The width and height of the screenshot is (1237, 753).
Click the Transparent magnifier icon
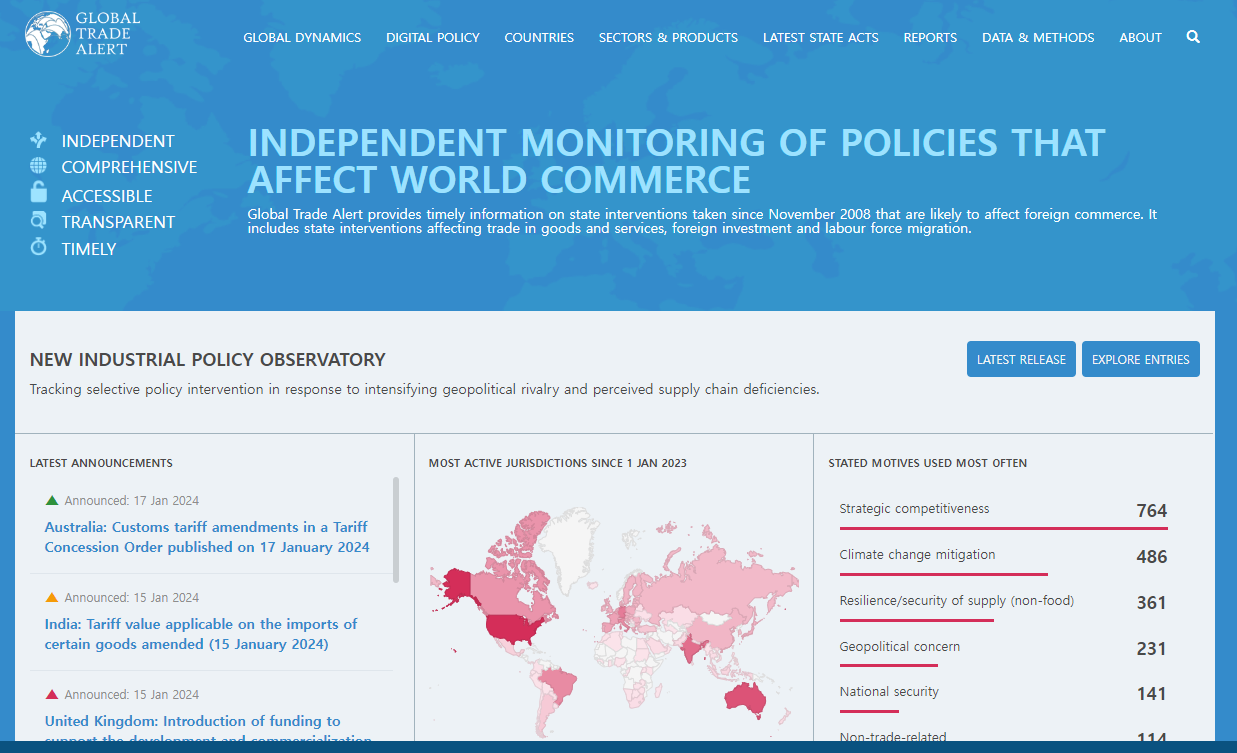(x=39, y=221)
